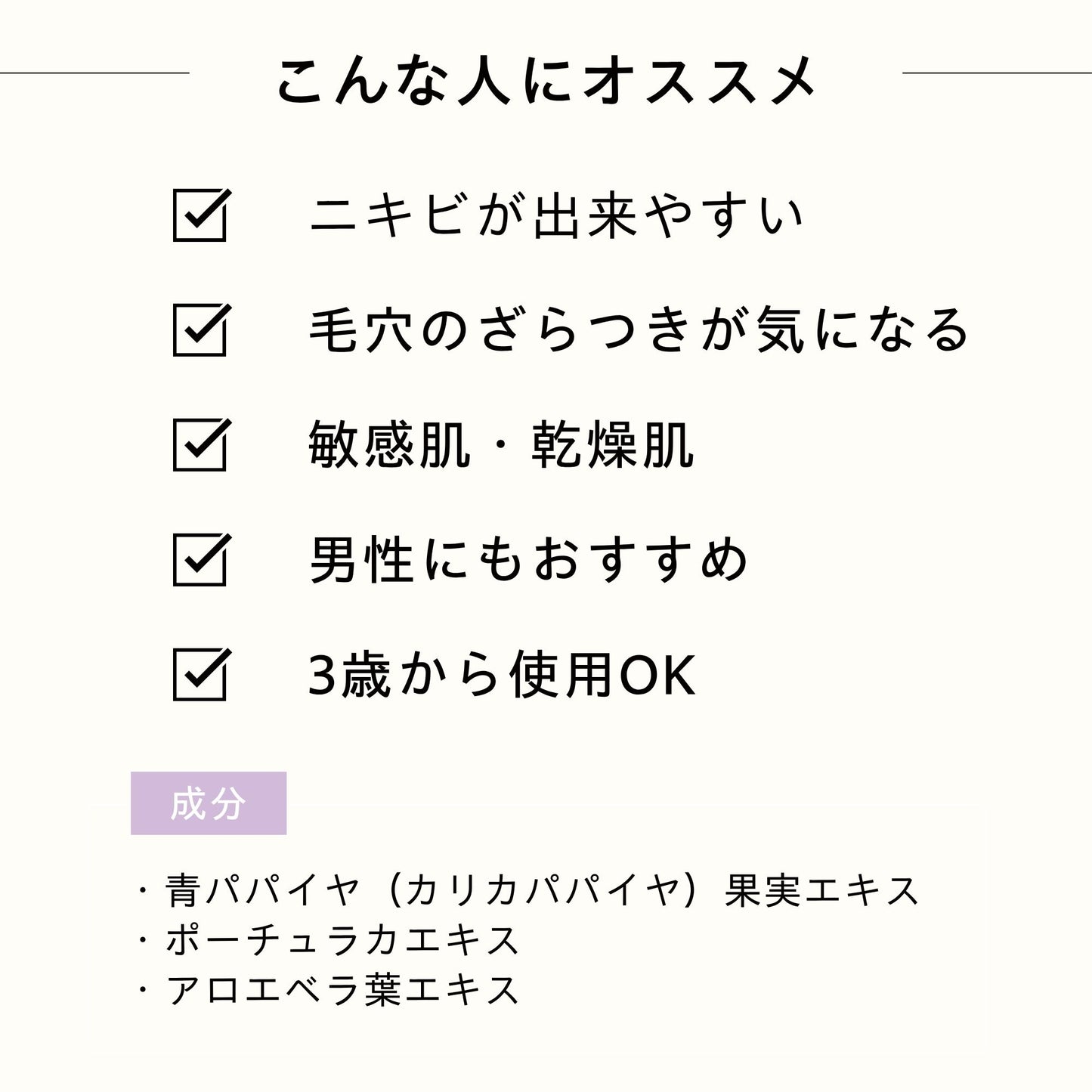Toggle the 3歳から使用OK checkbox
Image resolution: width=1092 pixels, height=1092 pixels.
[x=200, y=675]
